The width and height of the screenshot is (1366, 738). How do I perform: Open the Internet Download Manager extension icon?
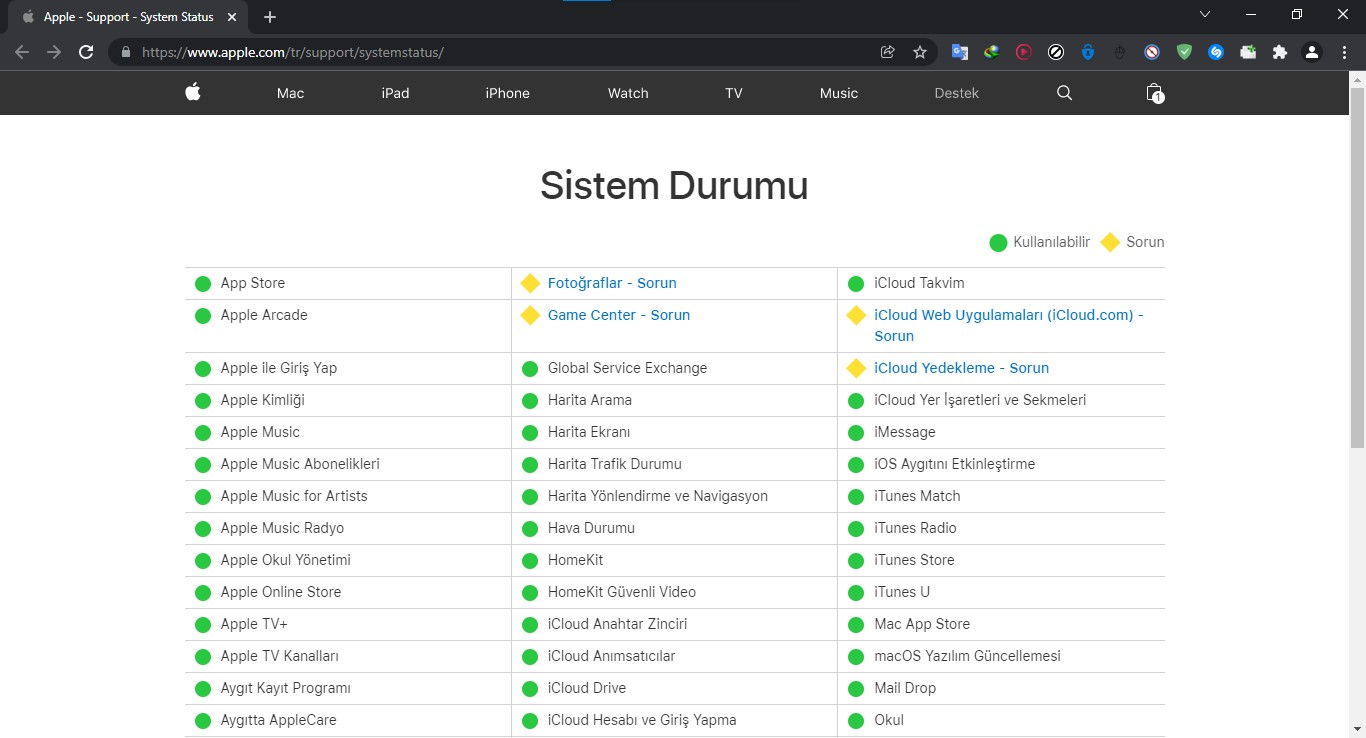click(x=991, y=52)
